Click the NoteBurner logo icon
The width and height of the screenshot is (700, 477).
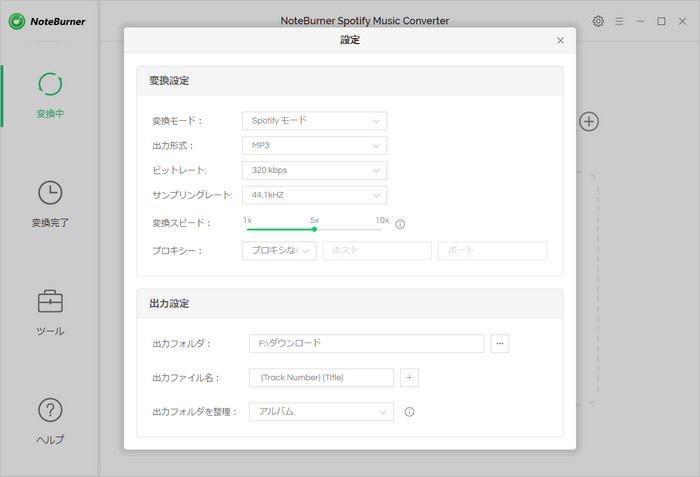click(x=17, y=21)
